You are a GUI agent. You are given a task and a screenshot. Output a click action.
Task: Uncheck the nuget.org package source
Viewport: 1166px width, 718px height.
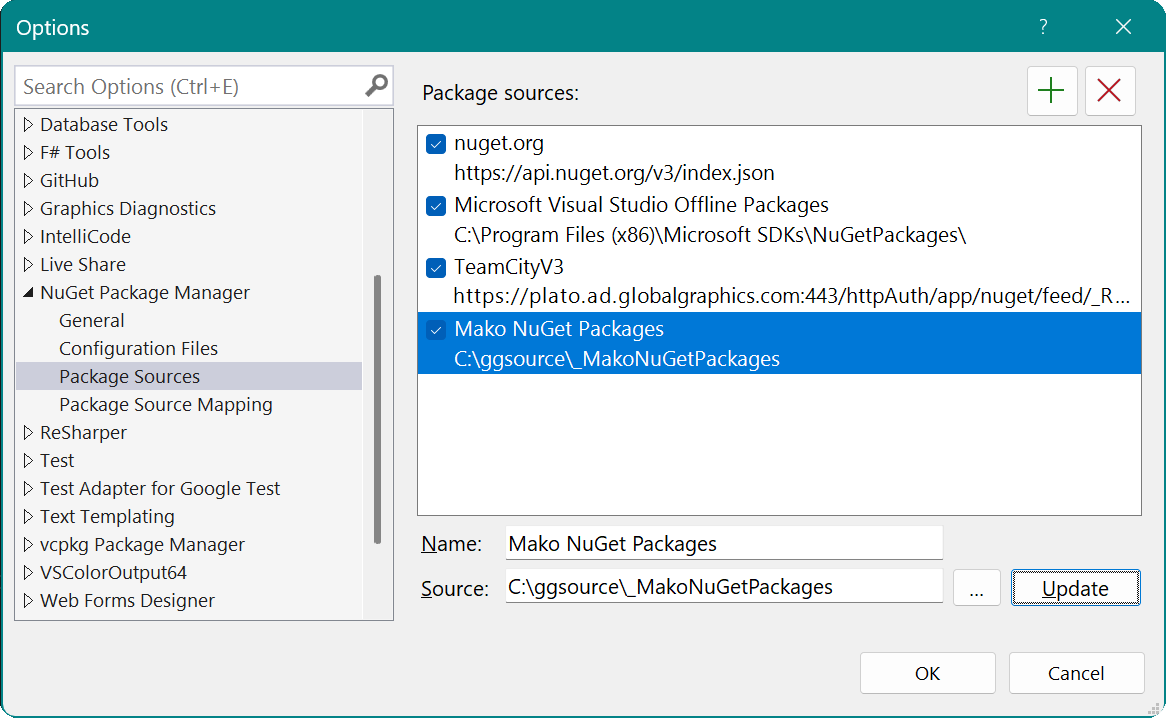(x=436, y=144)
